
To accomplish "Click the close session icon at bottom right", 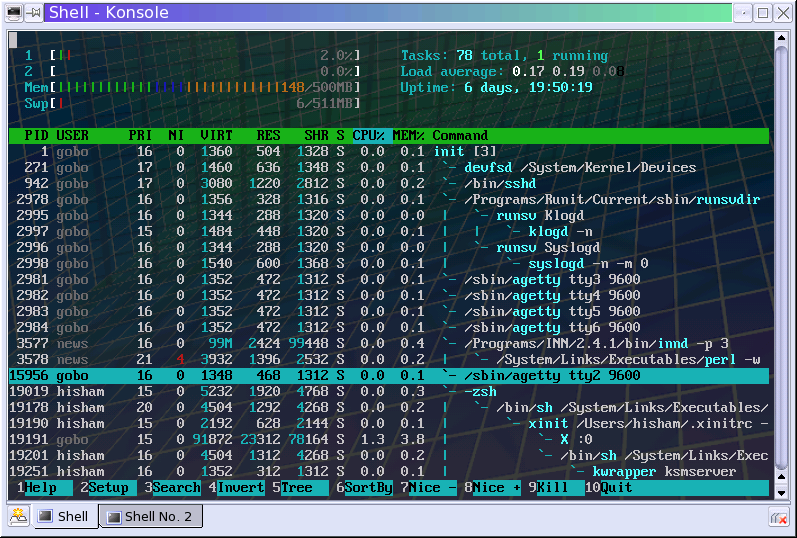I will point(779,518).
